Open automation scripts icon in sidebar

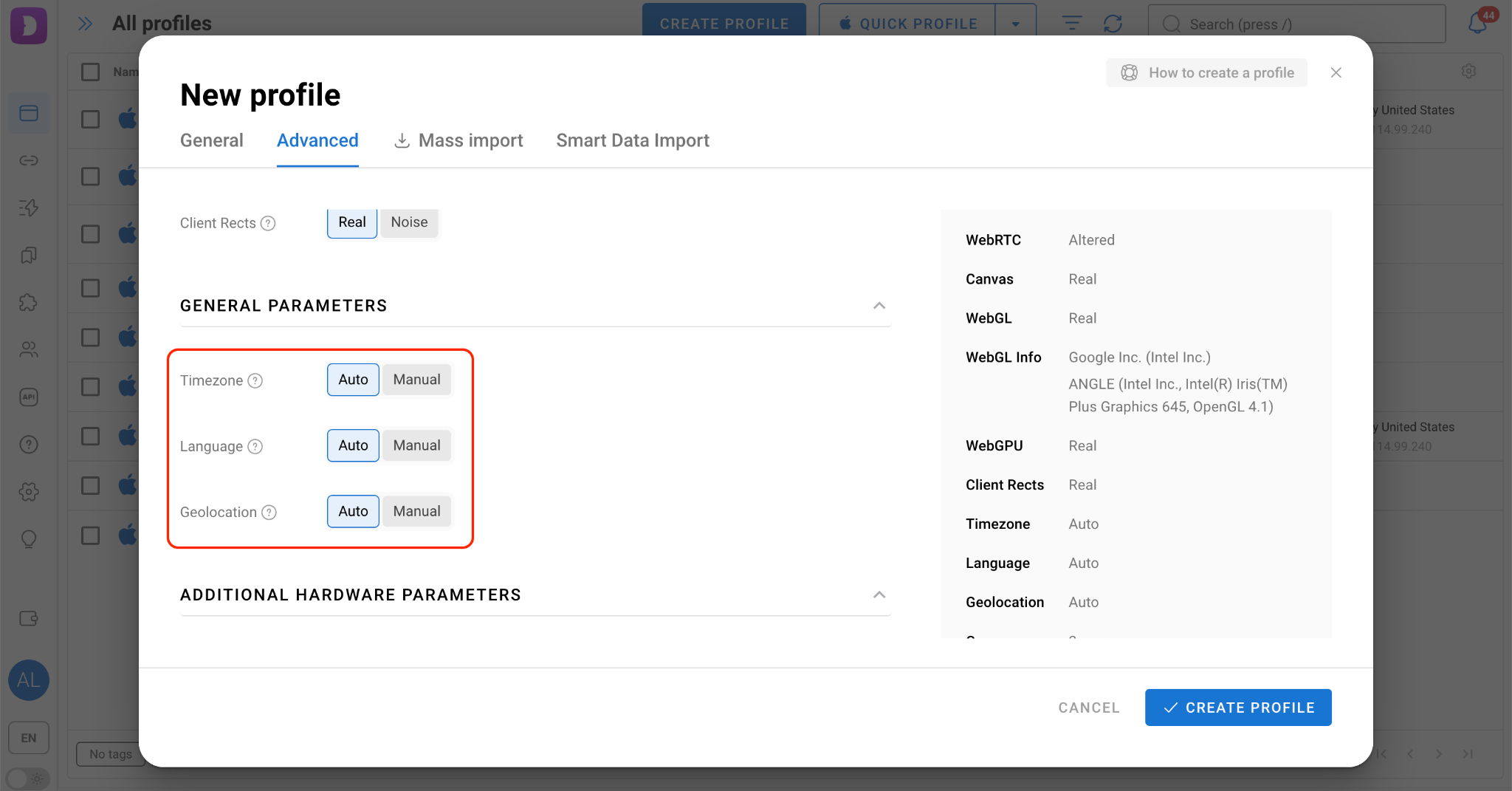coord(29,208)
